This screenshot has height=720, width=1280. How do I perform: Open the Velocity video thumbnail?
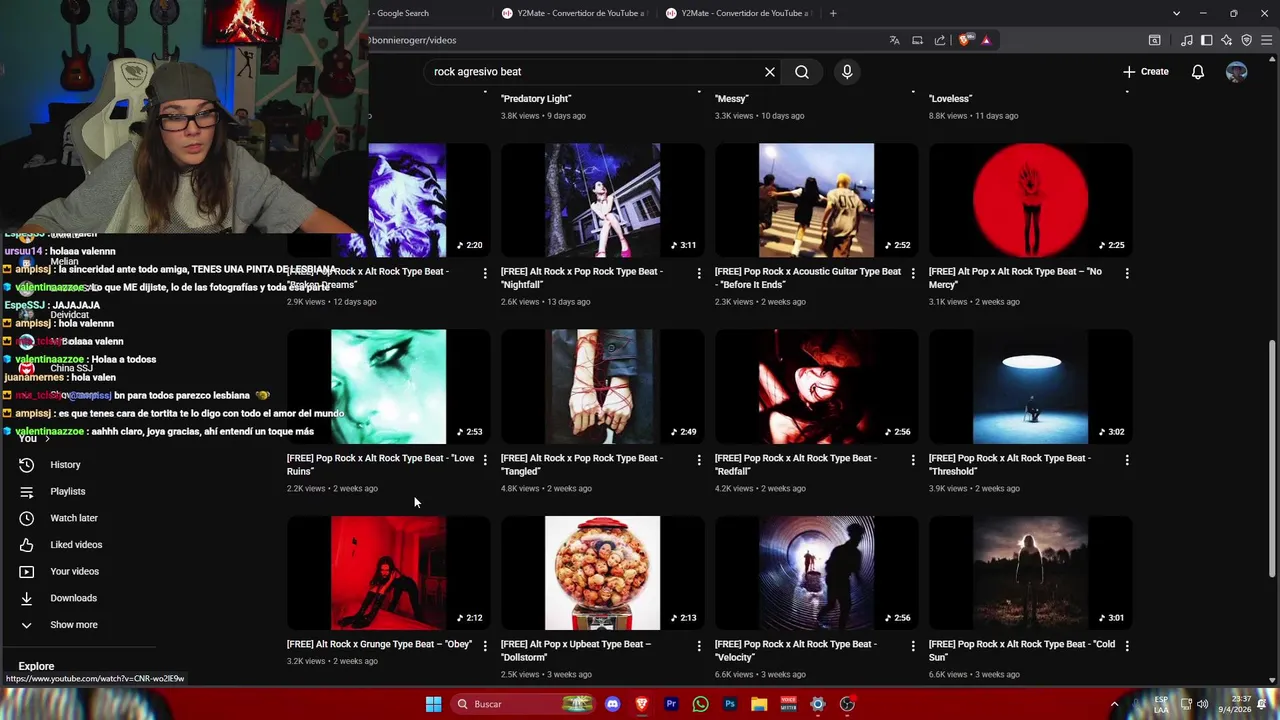tap(816, 573)
